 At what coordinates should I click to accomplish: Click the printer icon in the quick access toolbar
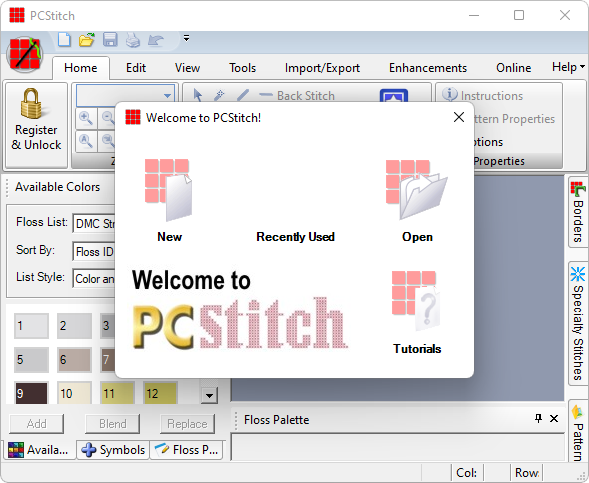pyautogui.click(x=133, y=40)
